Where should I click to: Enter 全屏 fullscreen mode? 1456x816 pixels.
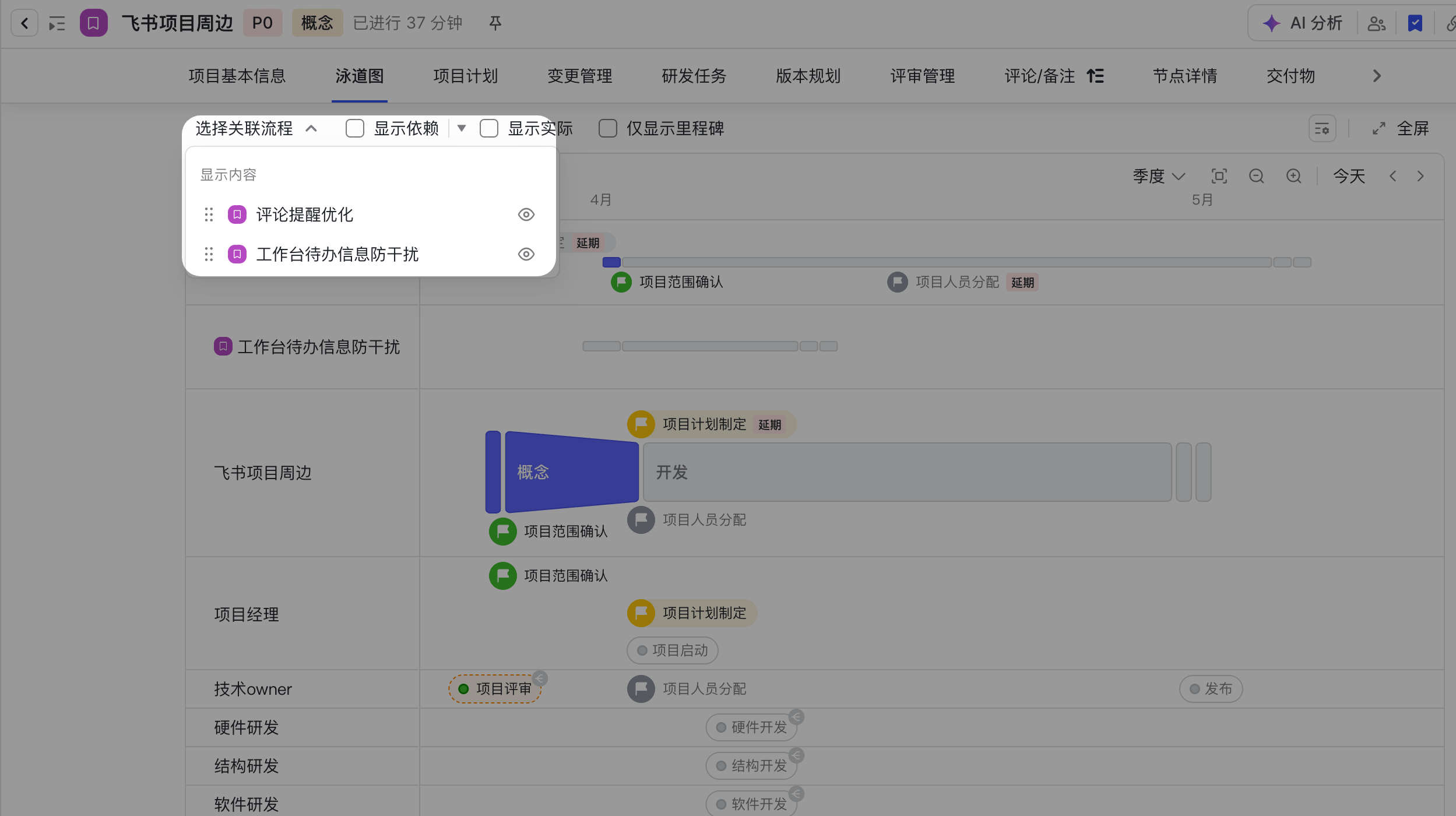[x=1400, y=128]
